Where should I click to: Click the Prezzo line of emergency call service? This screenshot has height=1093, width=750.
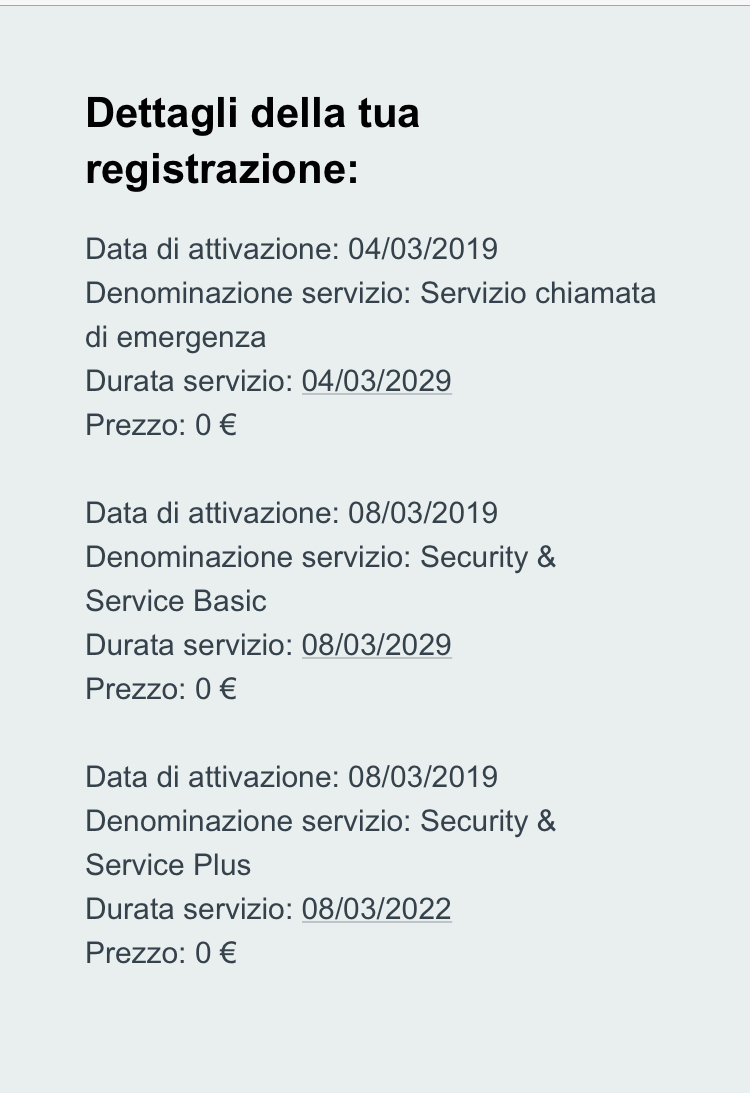pos(161,425)
